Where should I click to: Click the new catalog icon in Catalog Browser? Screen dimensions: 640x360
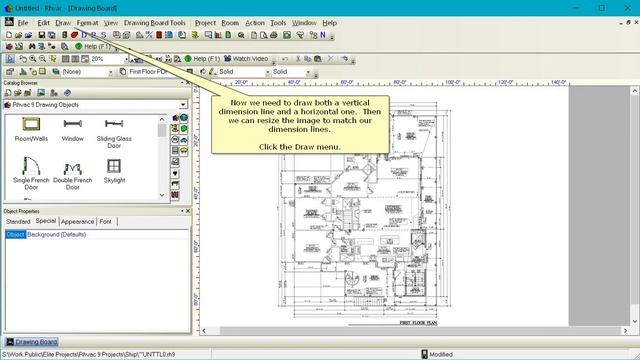8,93
